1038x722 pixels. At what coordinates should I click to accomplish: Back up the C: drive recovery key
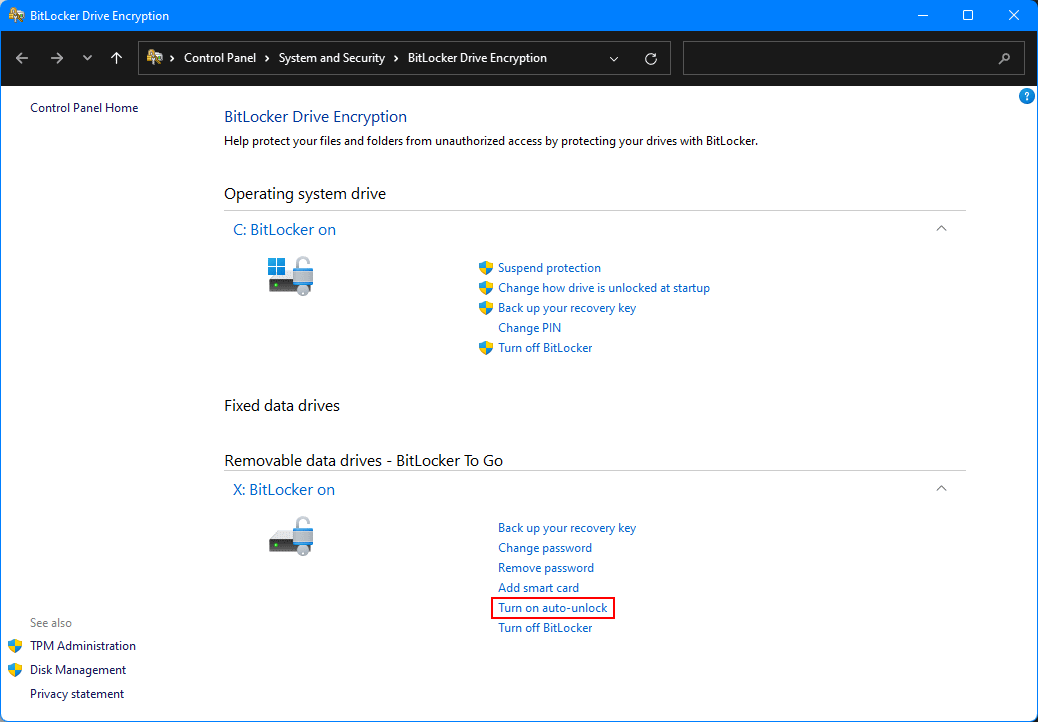pyautogui.click(x=567, y=308)
